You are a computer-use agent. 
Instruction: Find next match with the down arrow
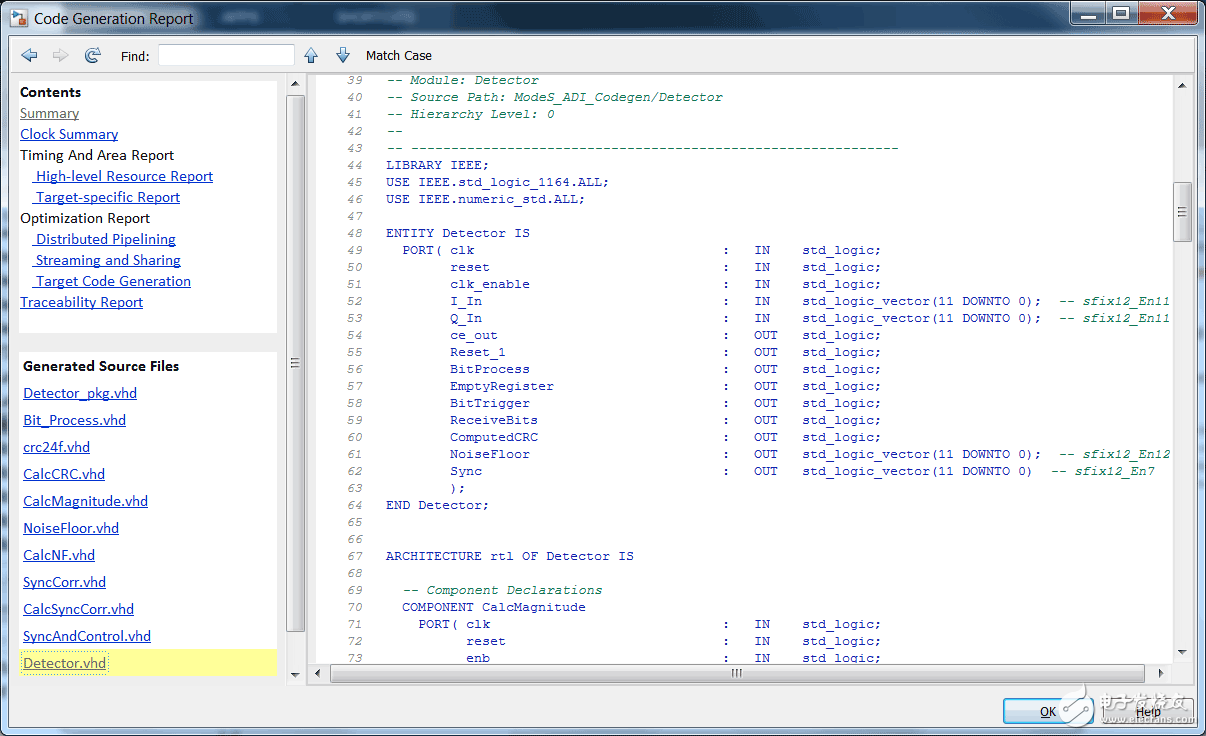click(x=342, y=55)
